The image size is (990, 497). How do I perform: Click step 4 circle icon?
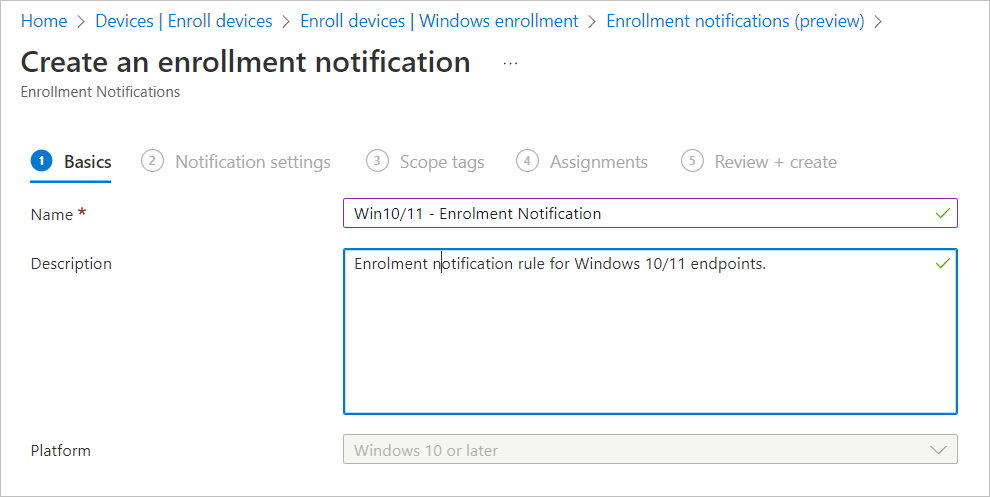(527, 161)
